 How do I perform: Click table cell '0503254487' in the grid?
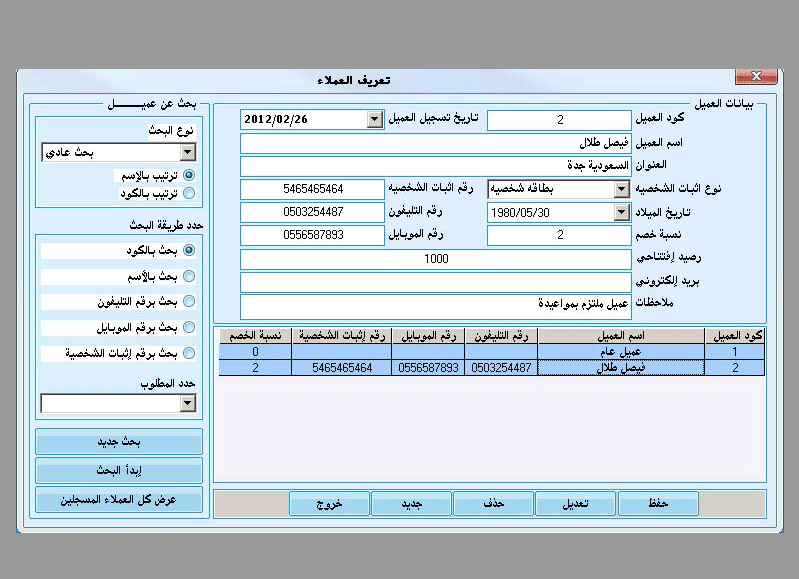tap(501, 367)
